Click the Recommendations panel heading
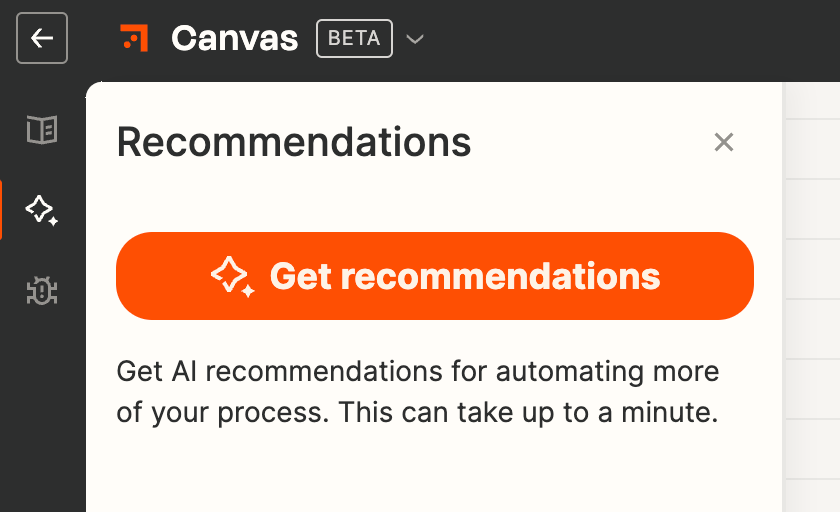 click(294, 143)
